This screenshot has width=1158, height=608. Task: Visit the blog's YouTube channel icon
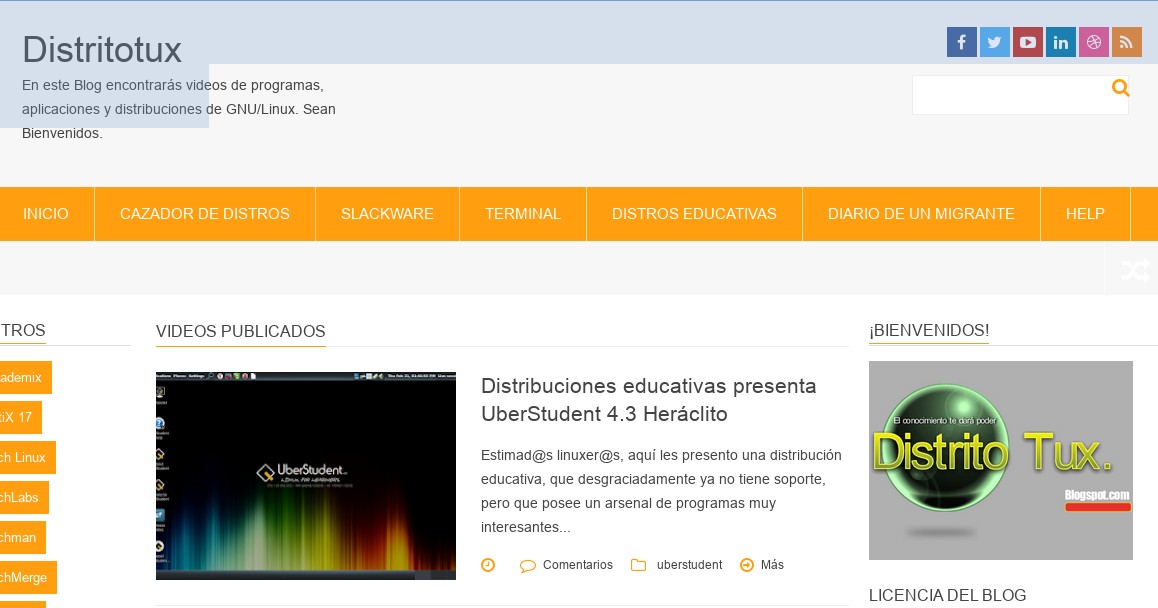[1027, 42]
